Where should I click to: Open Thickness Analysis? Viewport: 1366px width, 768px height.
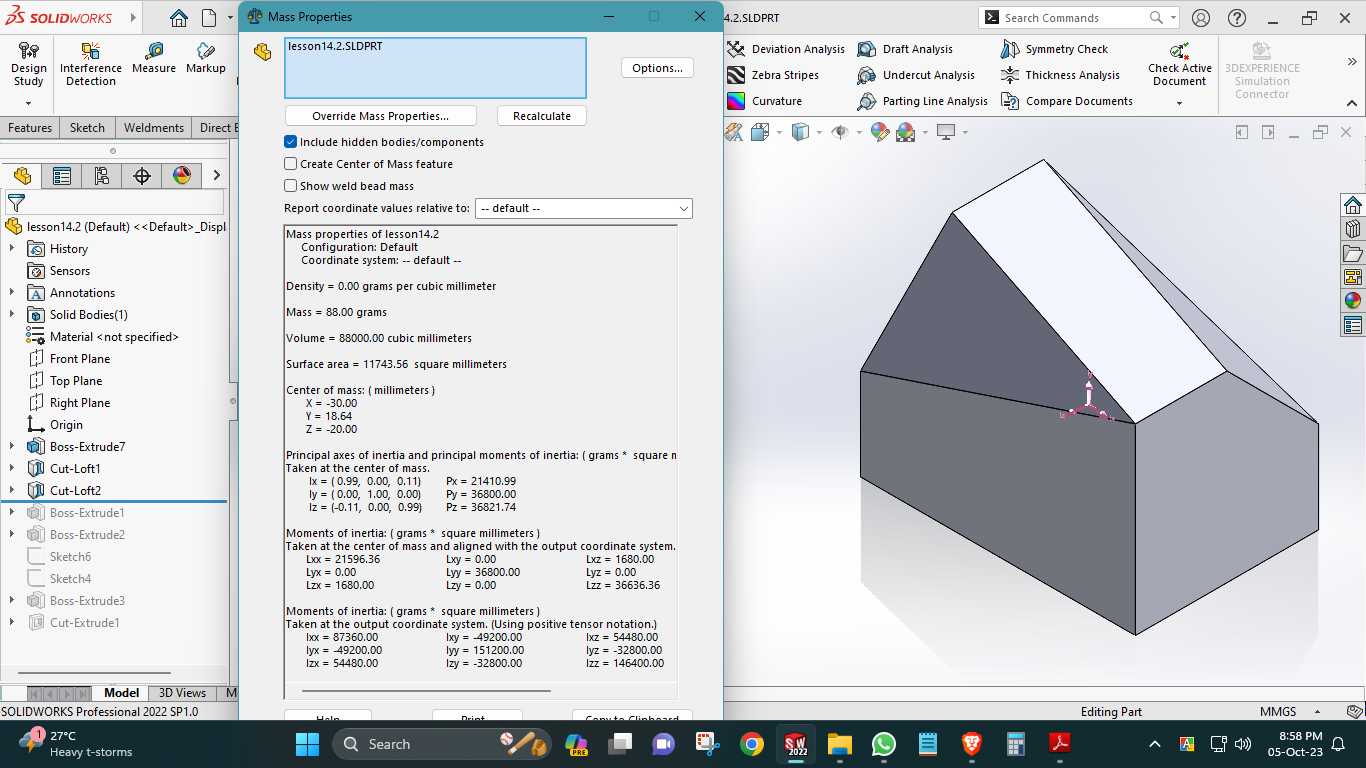coord(1060,75)
